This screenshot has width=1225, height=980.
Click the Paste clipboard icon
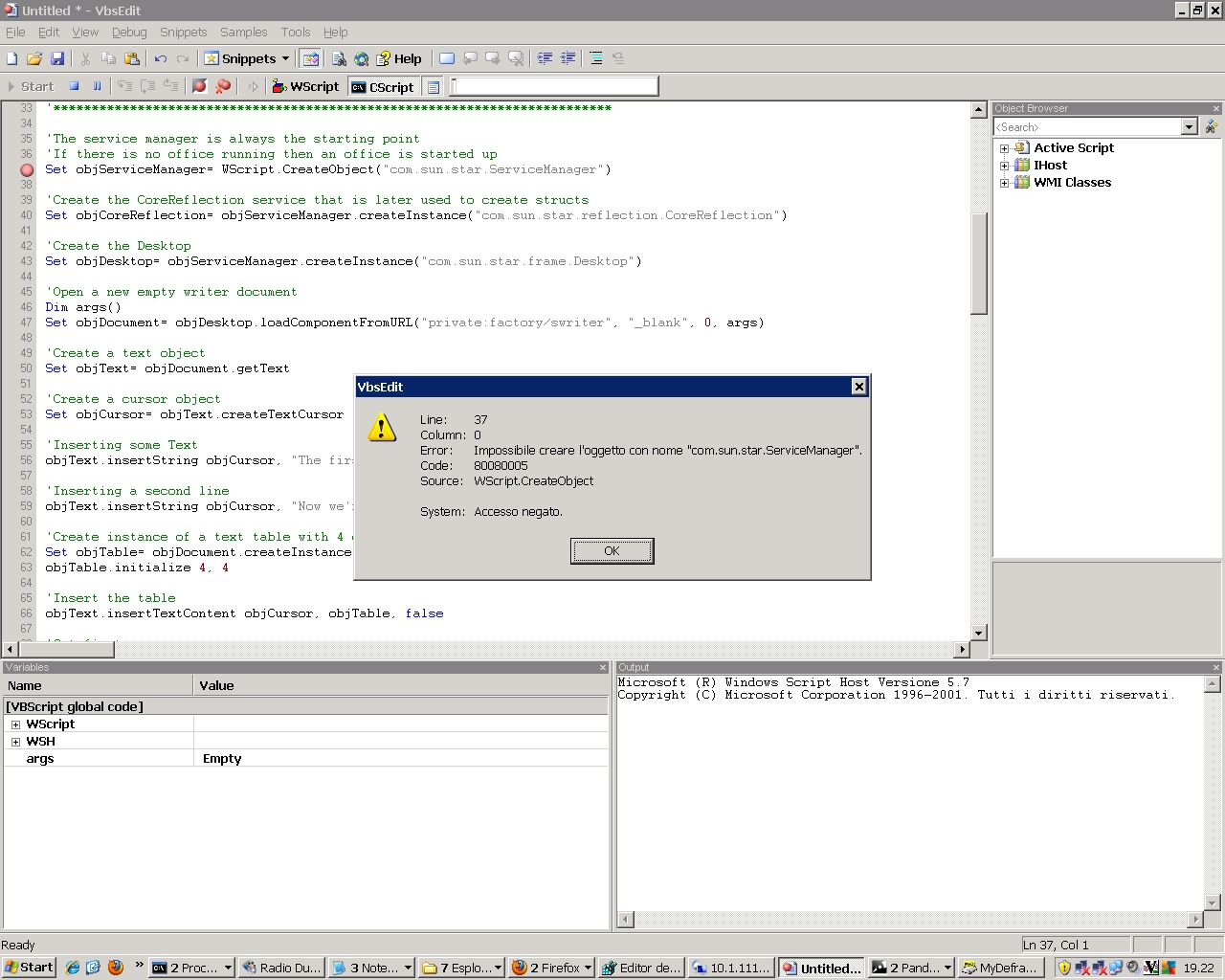coord(132,58)
